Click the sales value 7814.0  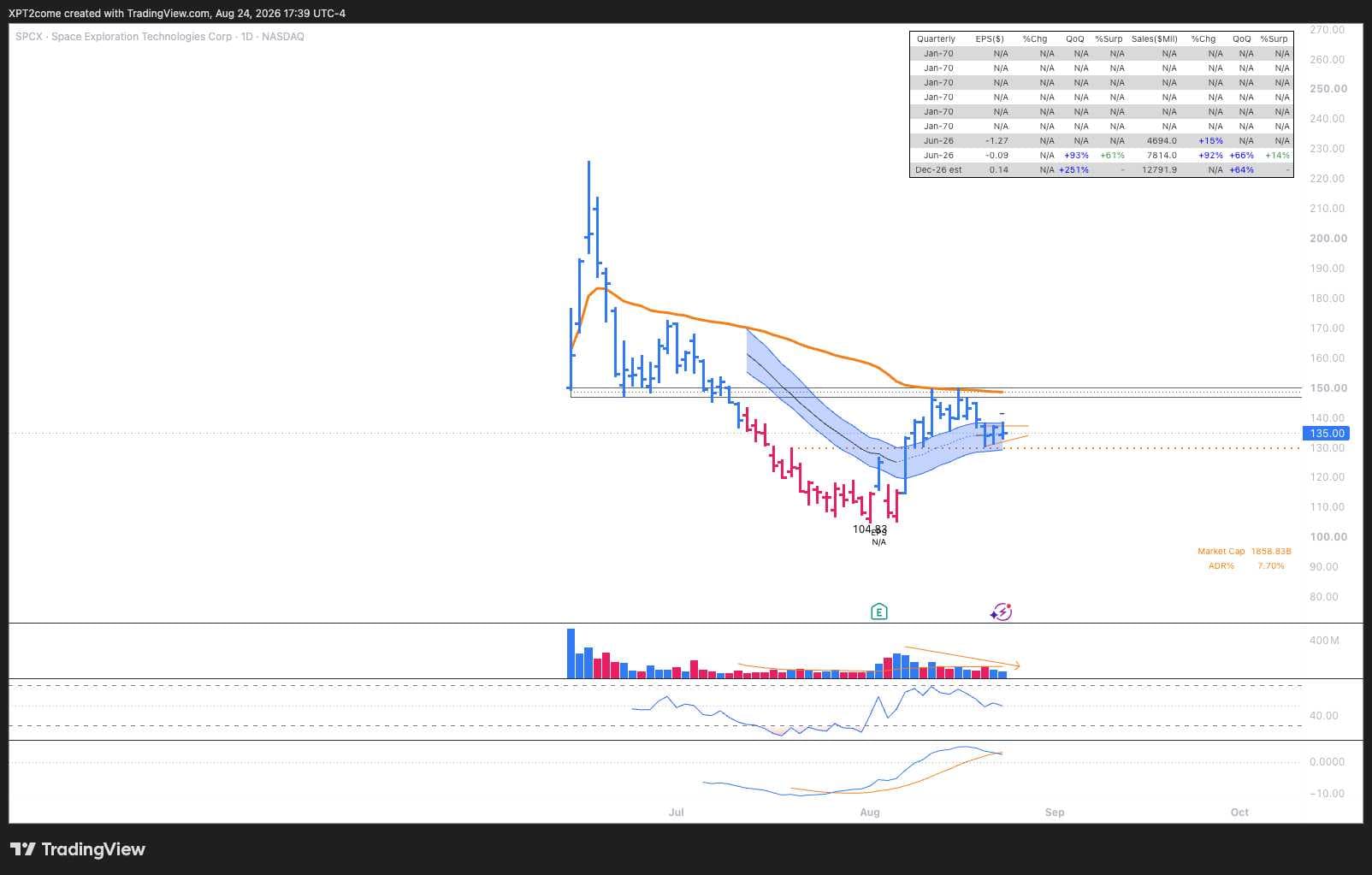point(1162,156)
